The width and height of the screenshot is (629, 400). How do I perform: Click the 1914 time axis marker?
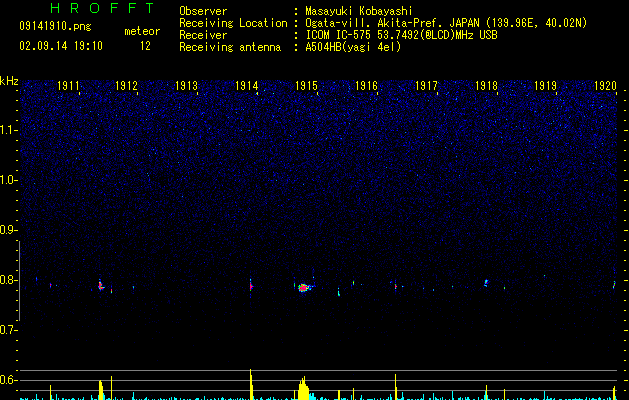tap(246, 86)
